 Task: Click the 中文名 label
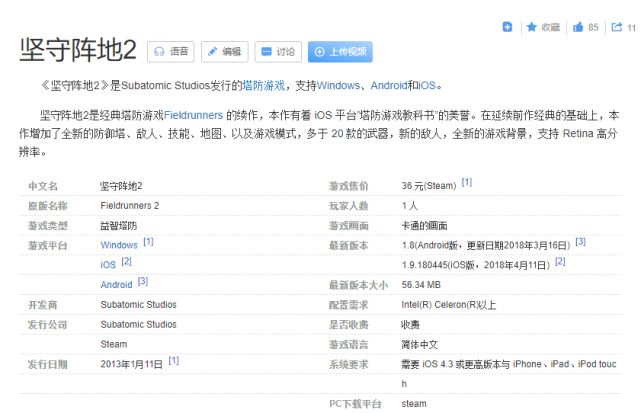[x=43, y=186]
